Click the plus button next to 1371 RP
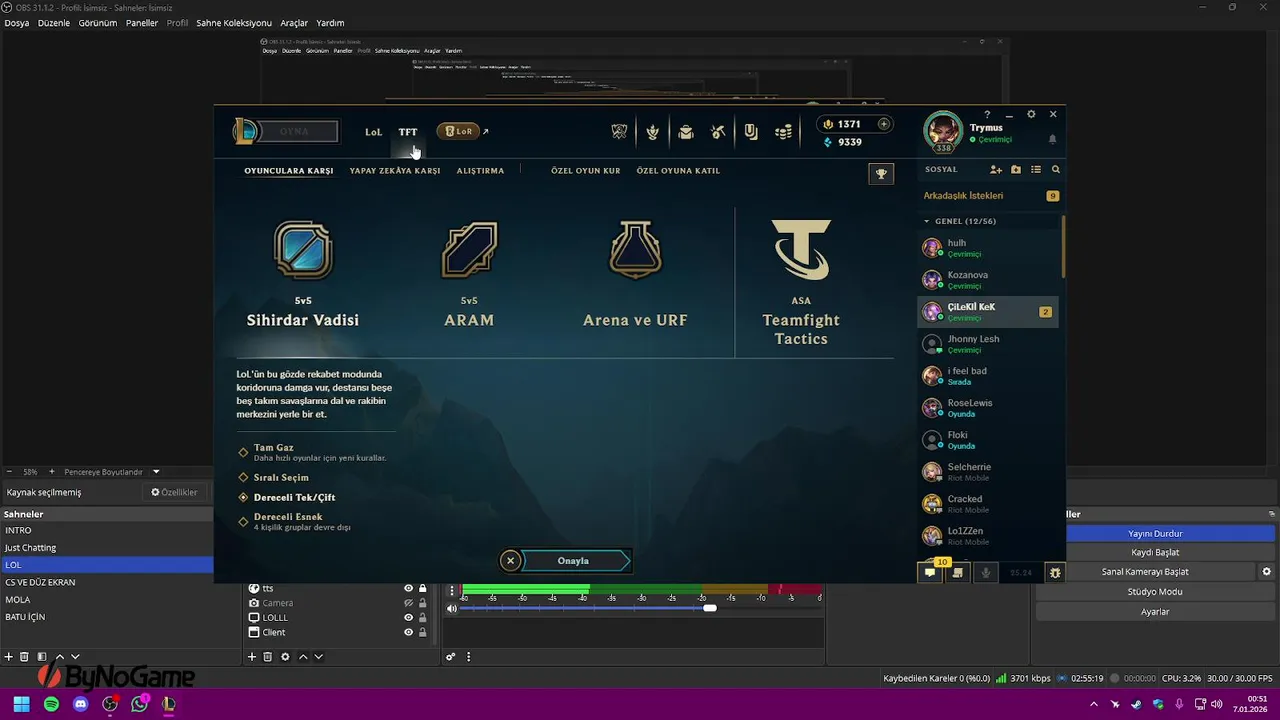This screenshot has width=1280, height=720. 884,124
